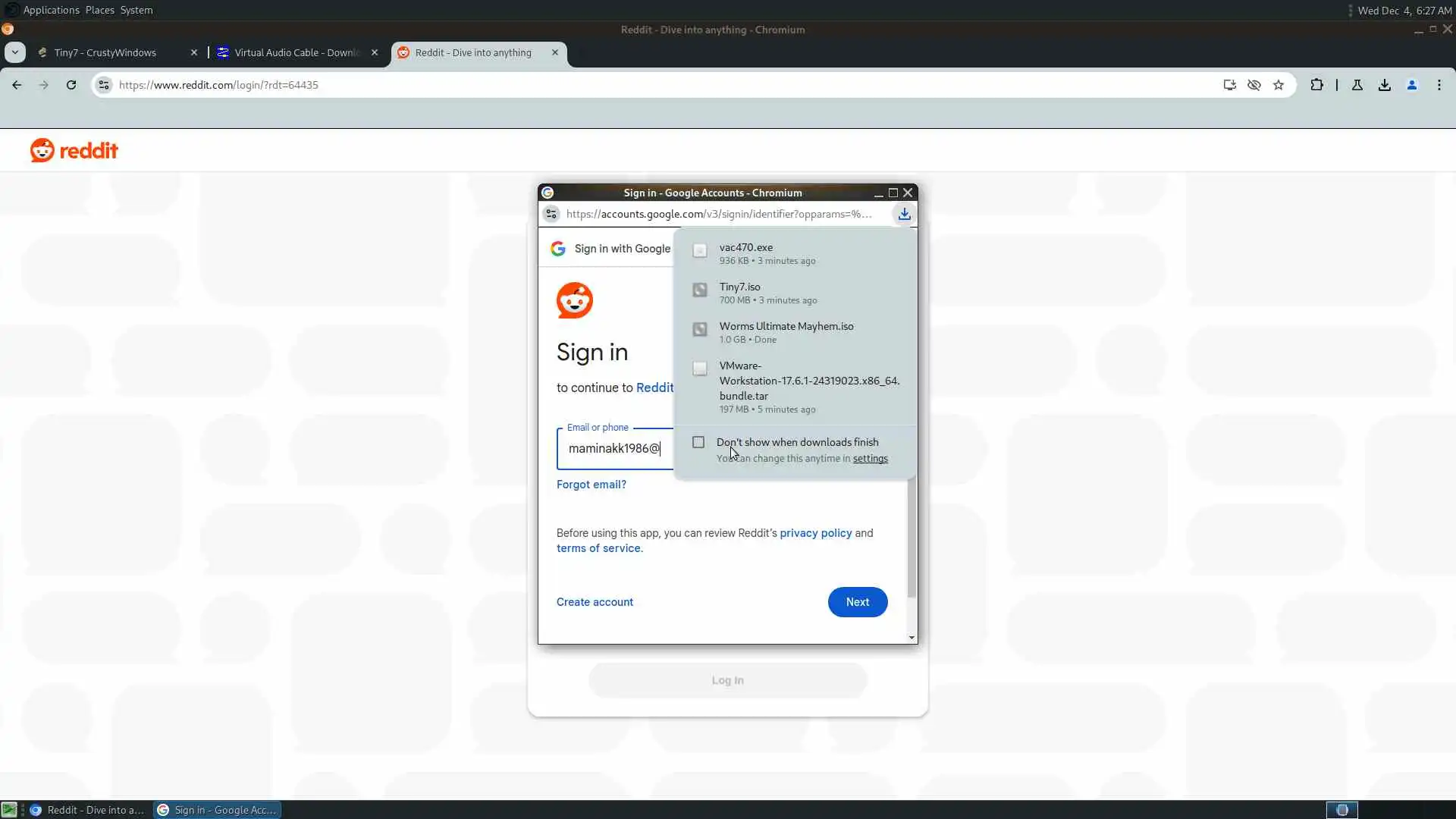Open the Chromium three-dot menu
Screen dimensions: 1456x819
[x=1439, y=85]
